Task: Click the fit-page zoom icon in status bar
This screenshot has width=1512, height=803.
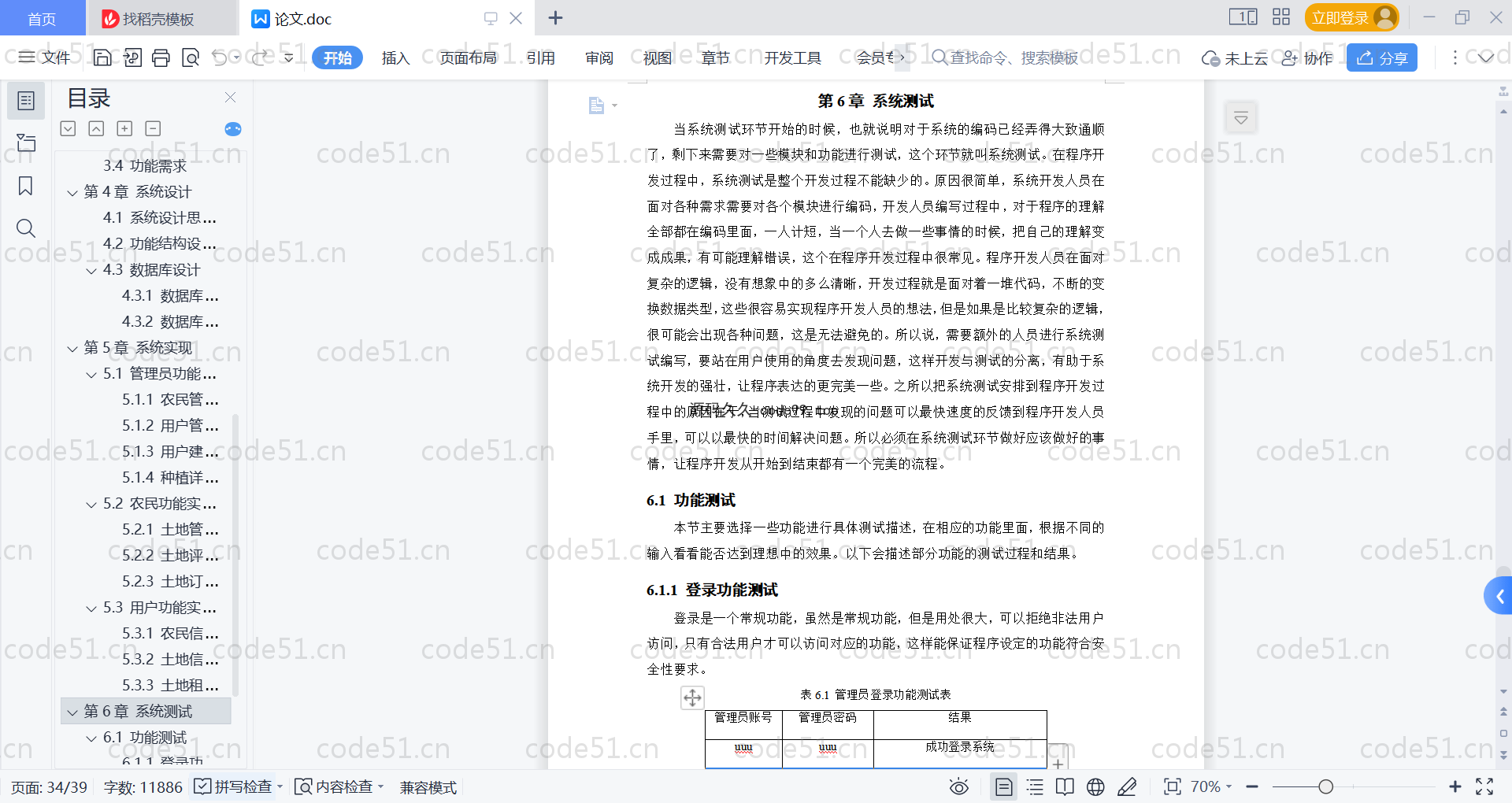Action: pyautogui.click(x=1173, y=786)
